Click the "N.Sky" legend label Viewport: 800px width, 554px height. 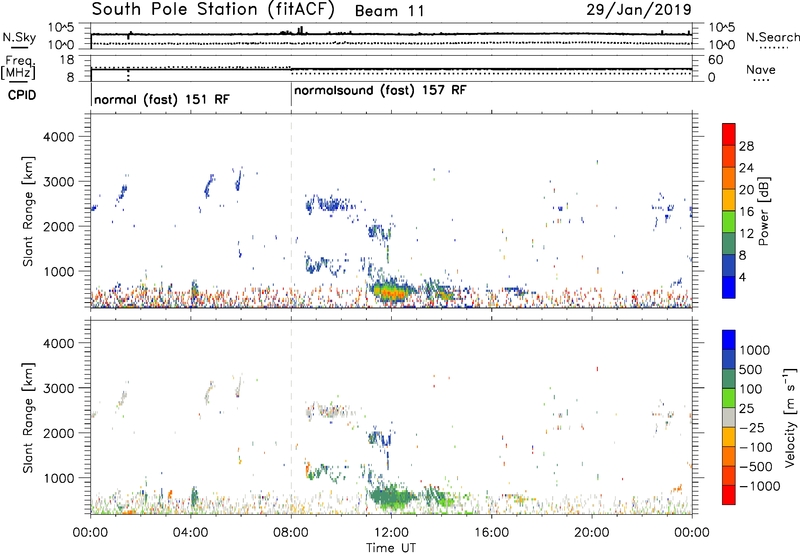point(19,37)
